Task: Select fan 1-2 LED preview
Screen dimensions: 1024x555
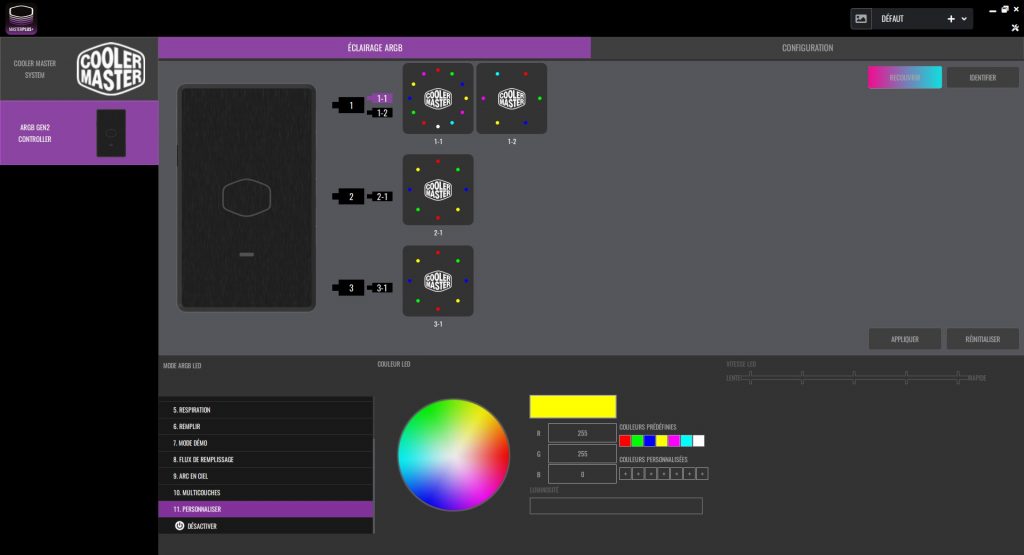Action: [511, 99]
